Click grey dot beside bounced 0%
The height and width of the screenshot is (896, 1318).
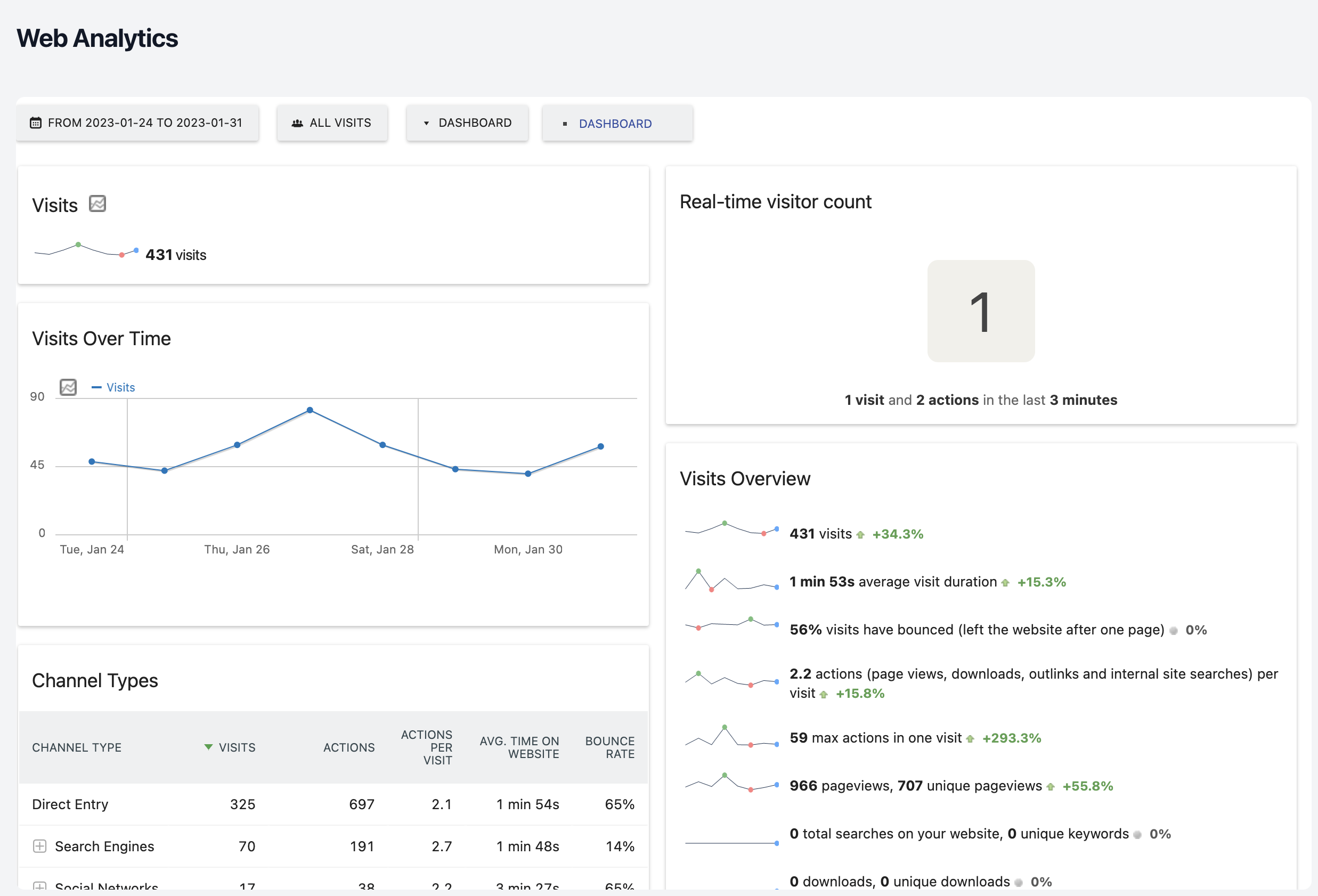[x=1174, y=631]
